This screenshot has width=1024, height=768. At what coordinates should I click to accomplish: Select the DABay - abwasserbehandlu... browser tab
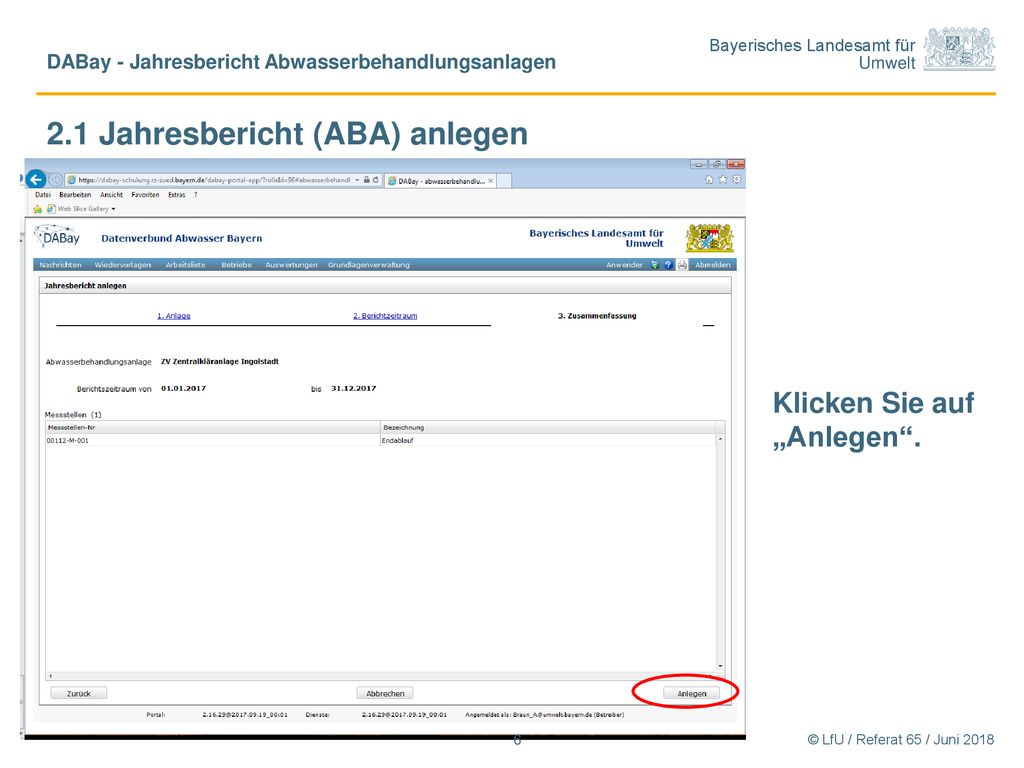(441, 181)
